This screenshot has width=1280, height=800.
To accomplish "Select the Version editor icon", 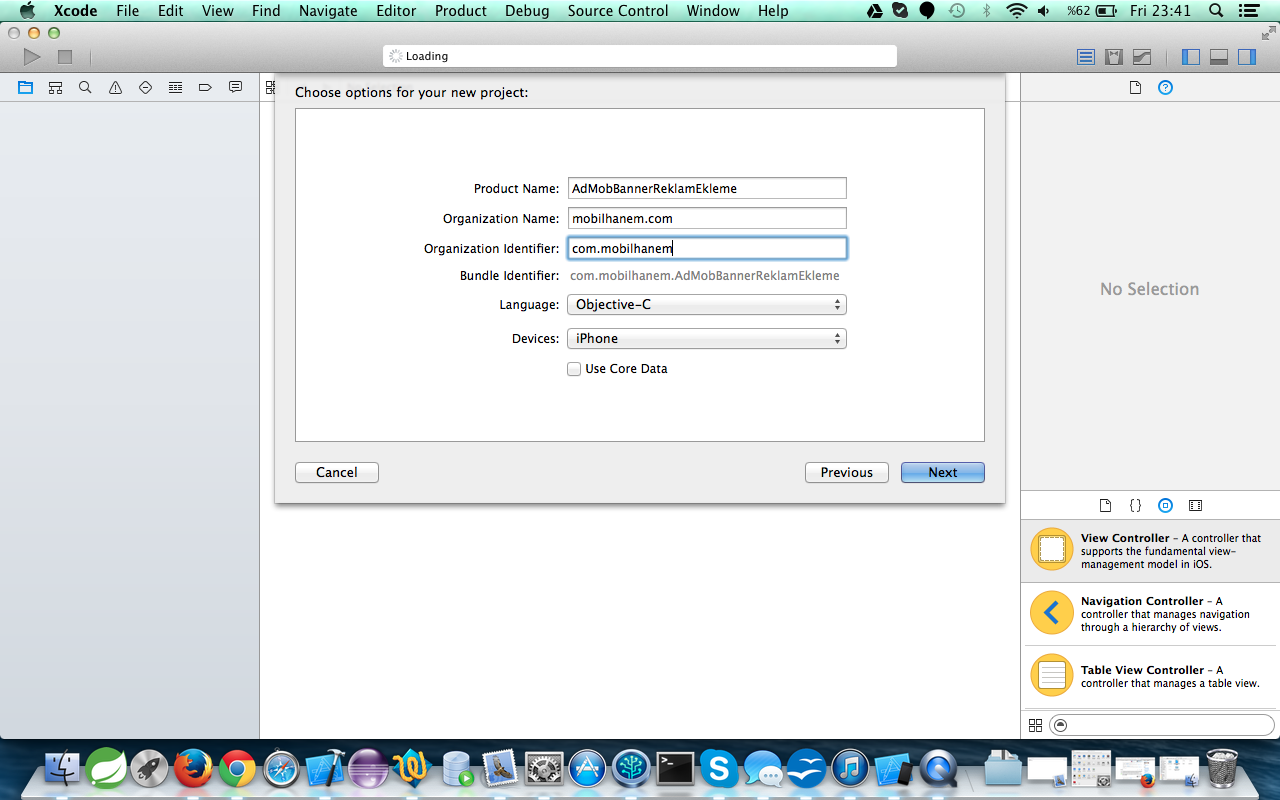I will pyautogui.click(x=1142, y=57).
